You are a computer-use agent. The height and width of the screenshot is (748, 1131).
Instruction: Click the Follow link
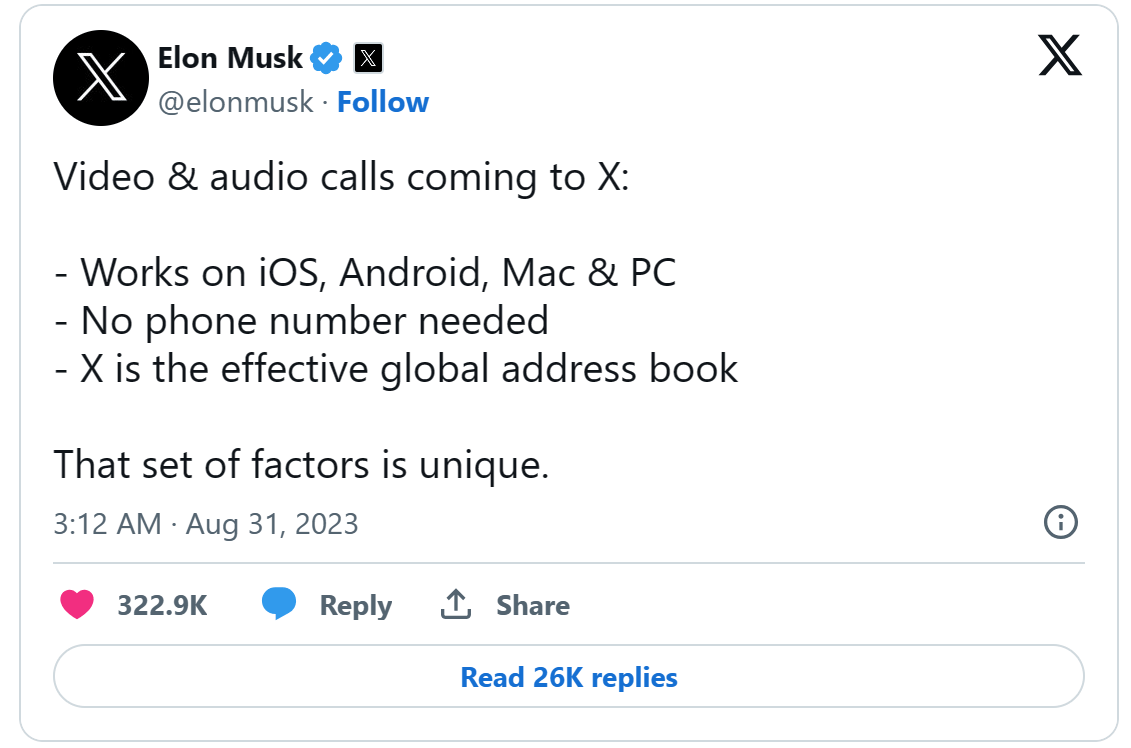coord(383,102)
